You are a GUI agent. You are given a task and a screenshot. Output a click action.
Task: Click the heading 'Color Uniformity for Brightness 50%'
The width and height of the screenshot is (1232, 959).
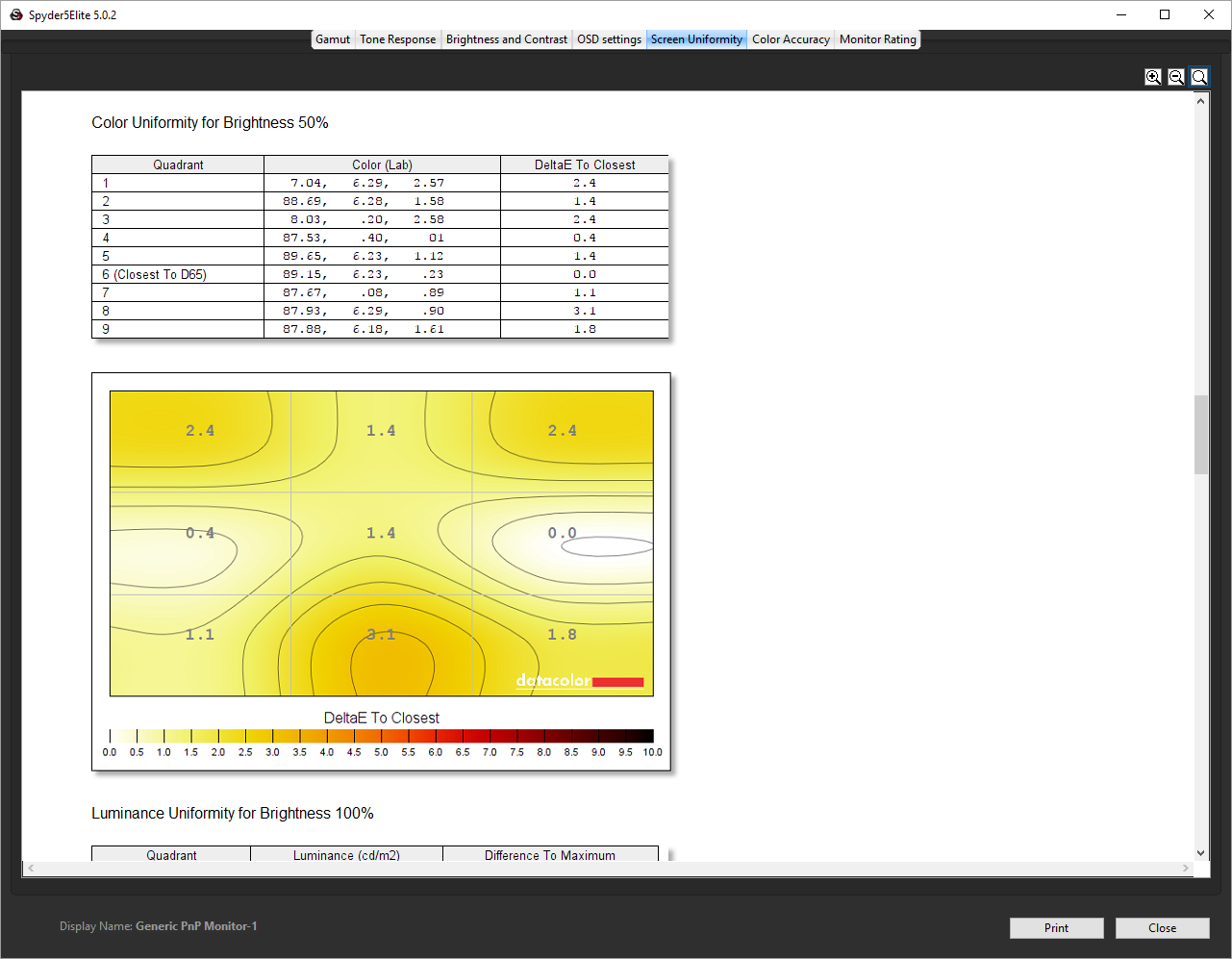210,122
